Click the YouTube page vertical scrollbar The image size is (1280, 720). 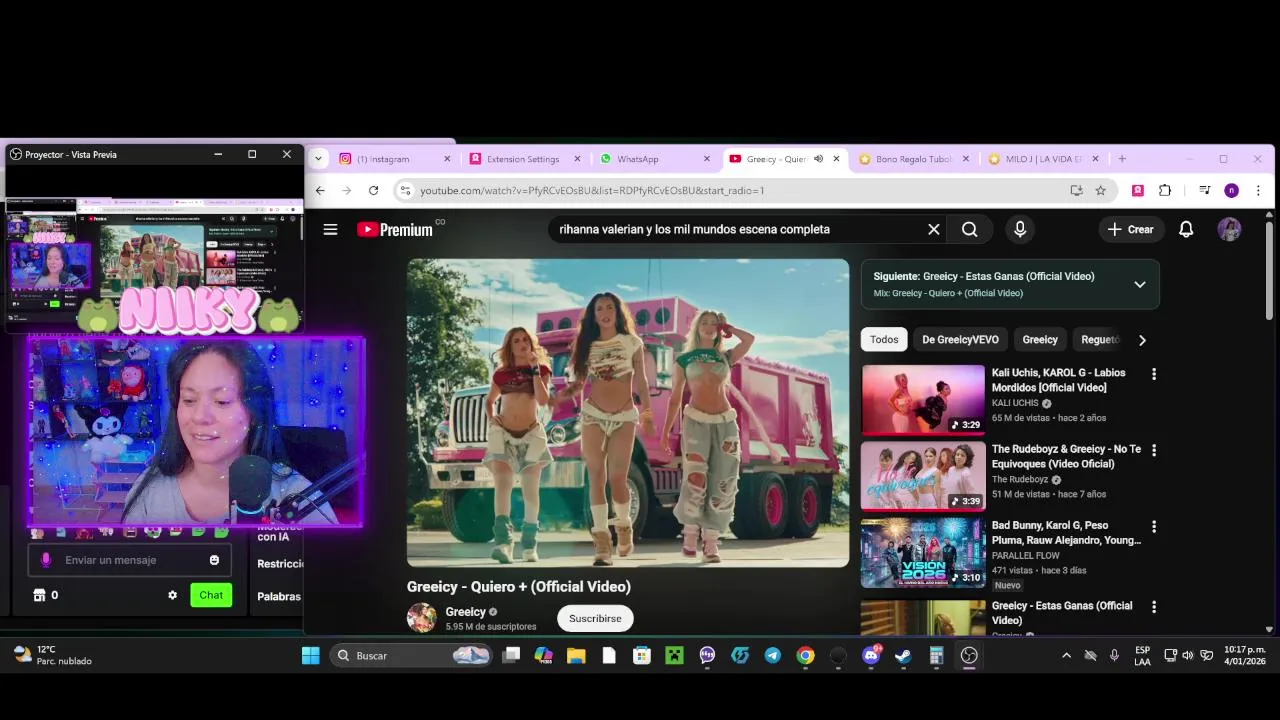(x=1269, y=270)
